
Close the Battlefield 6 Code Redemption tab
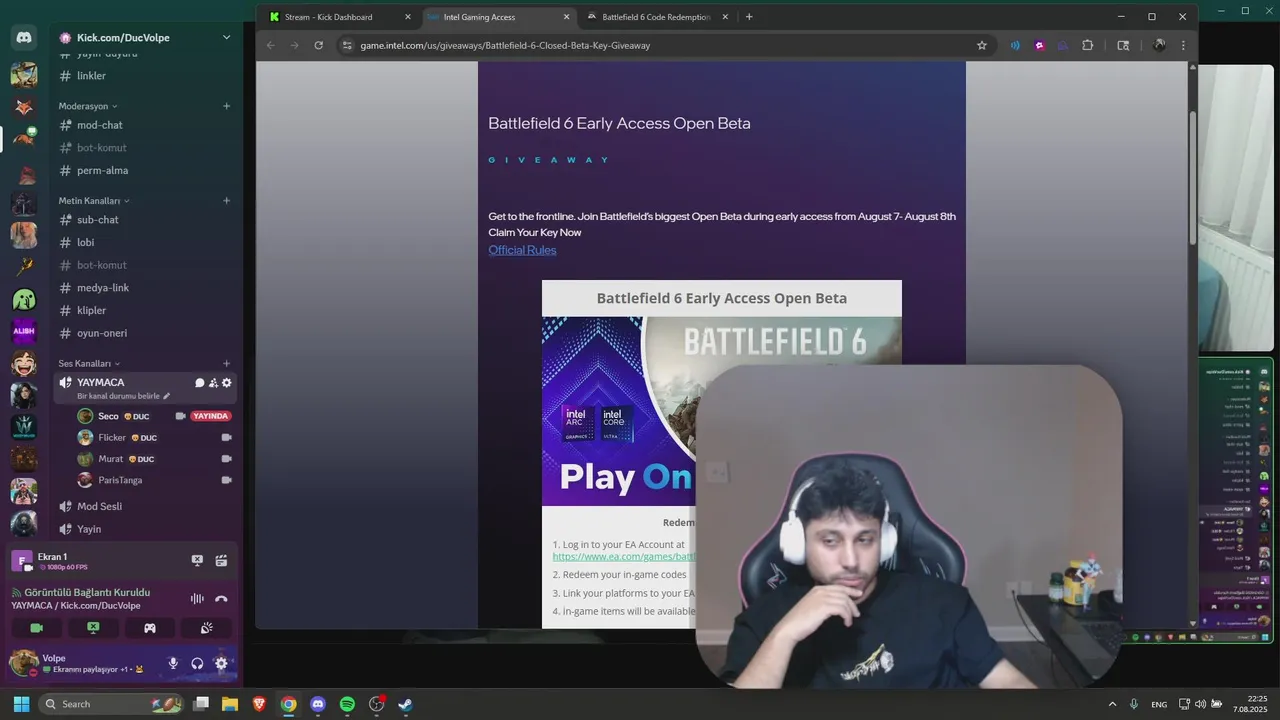(x=725, y=17)
